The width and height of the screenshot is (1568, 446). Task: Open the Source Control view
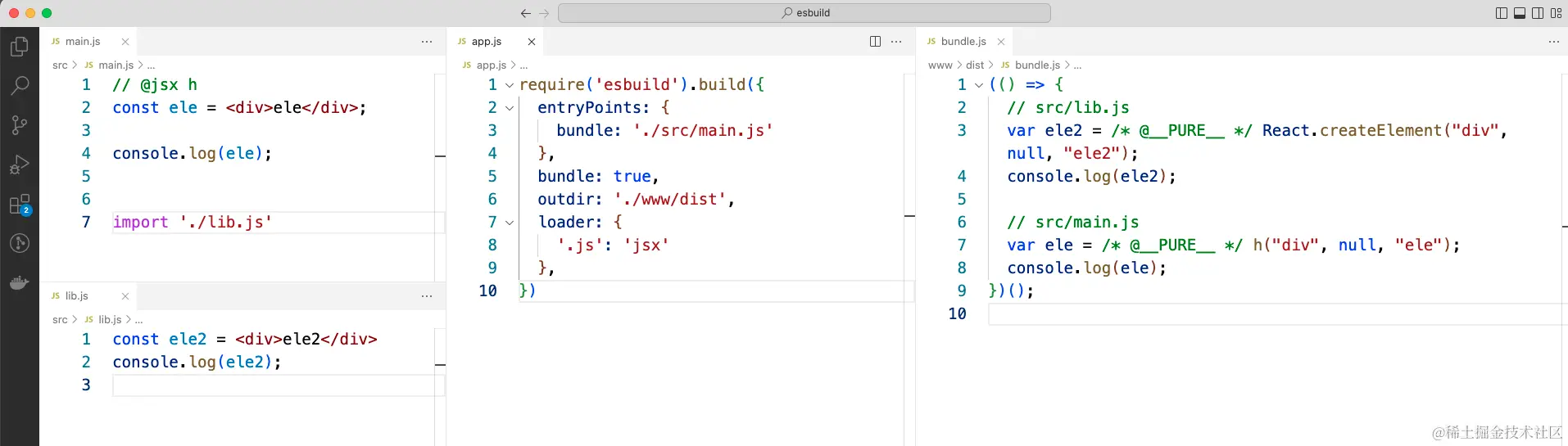pyautogui.click(x=20, y=125)
